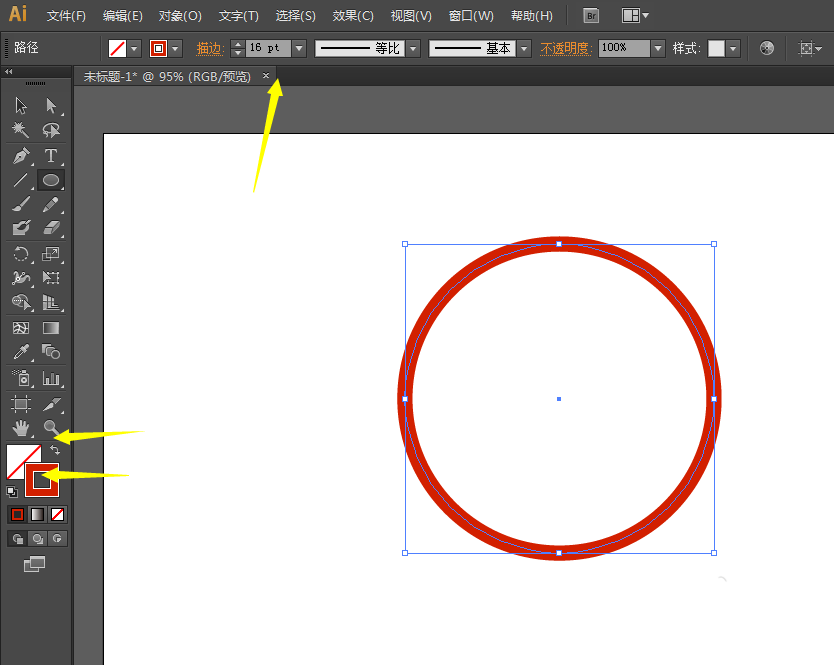Choose the Shape Builder tool
This screenshot has height=665, width=834.
click(x=21, y=302)
